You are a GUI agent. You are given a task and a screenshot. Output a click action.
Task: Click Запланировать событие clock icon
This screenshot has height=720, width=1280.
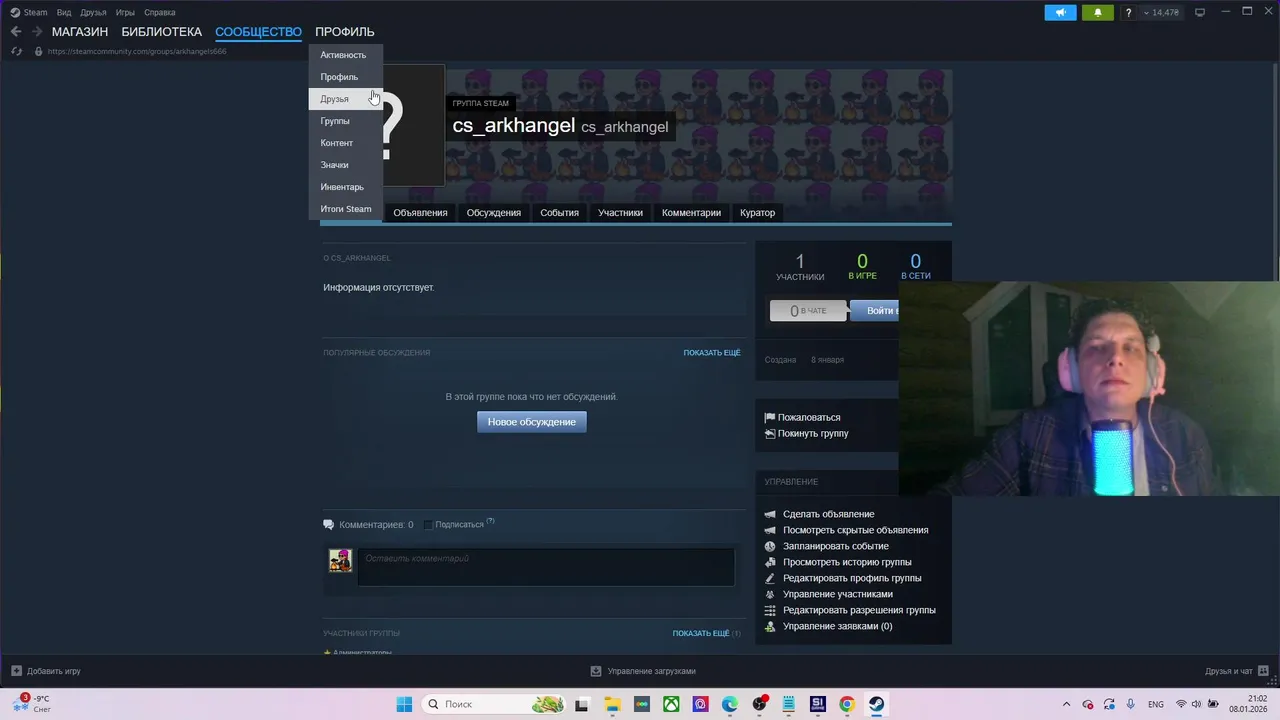click(x=770, y=546)
